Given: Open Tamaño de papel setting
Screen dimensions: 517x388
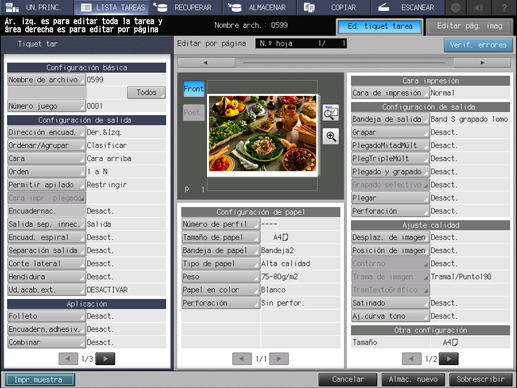Looking at the screenshot, I should click(x=221, y=237).
